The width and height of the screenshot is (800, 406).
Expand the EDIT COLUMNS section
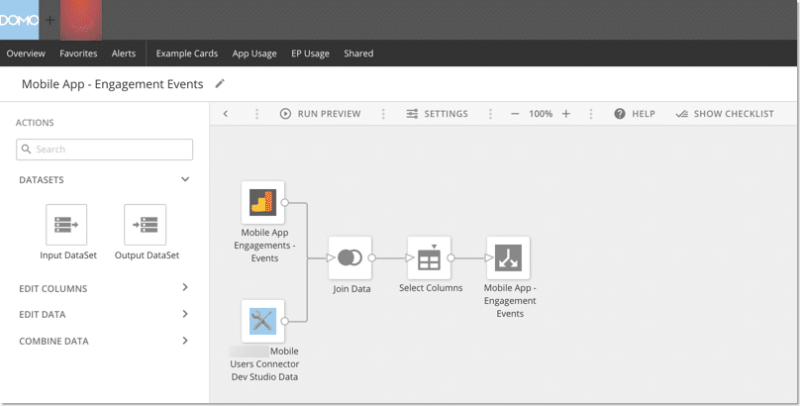185,287
